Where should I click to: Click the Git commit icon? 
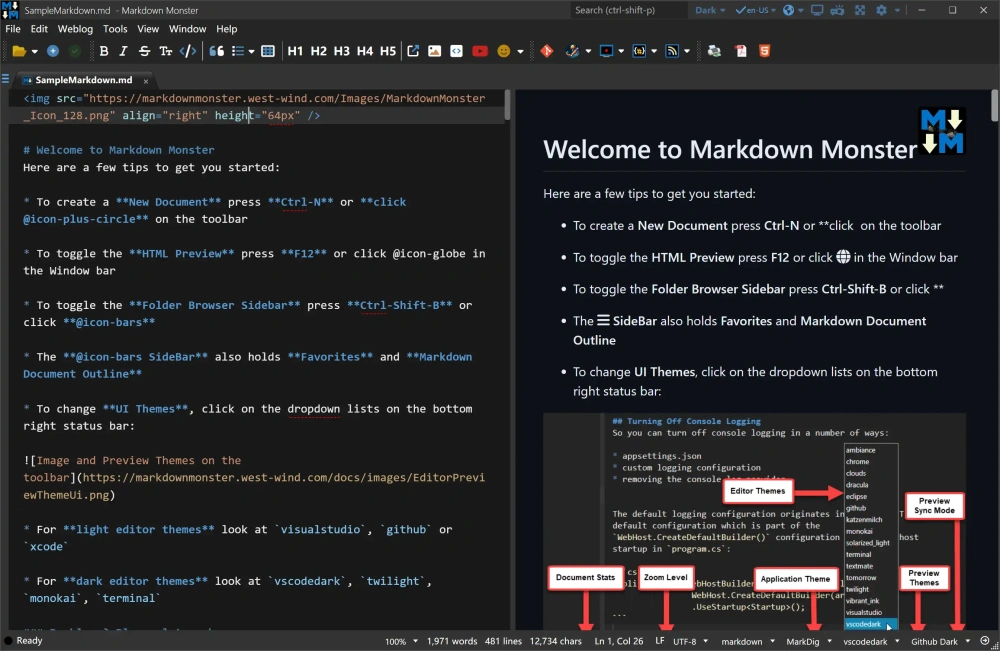[x=547, y=51]
